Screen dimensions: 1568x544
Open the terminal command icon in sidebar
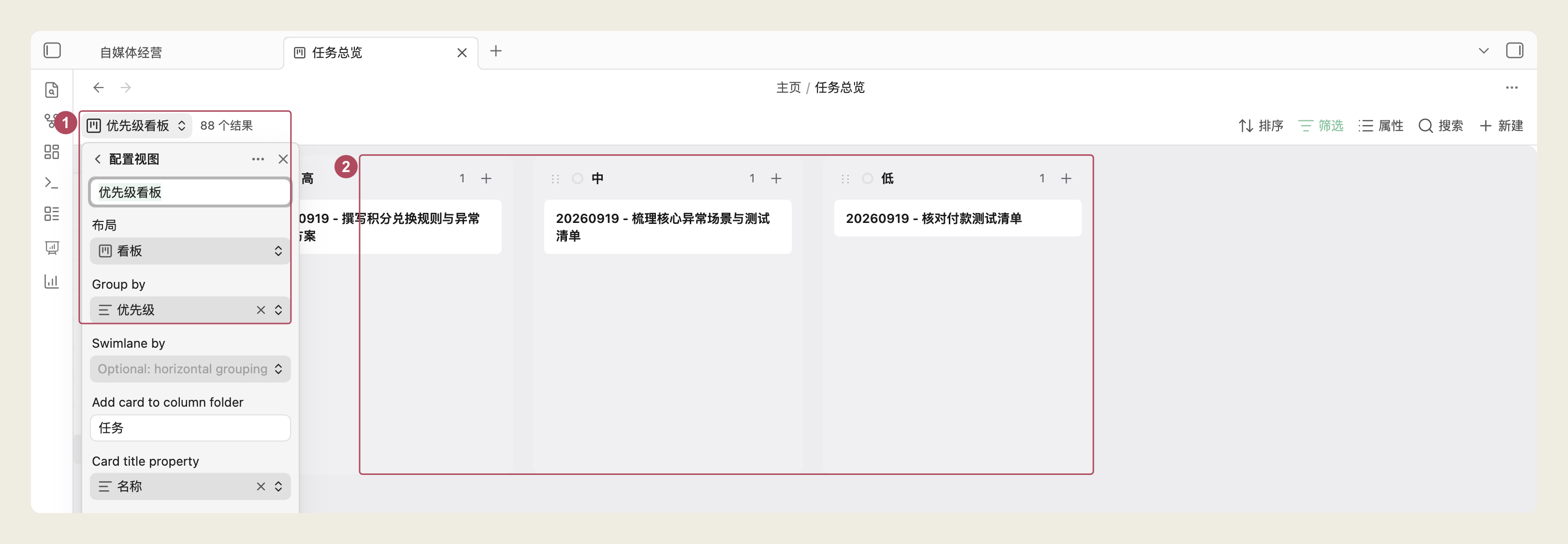[x=52, y=183]
